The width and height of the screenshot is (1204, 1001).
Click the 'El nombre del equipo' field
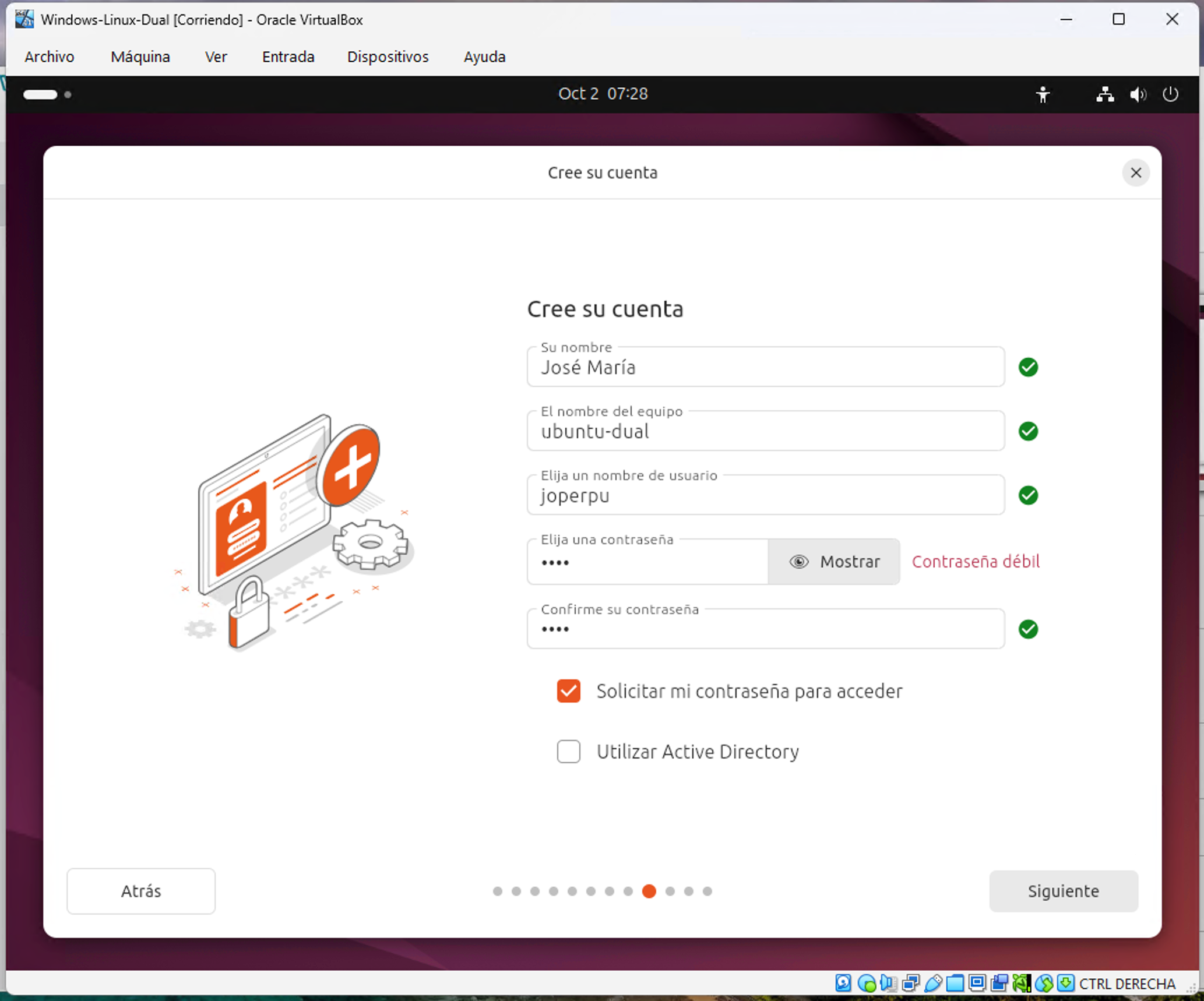pyautogui.click(x=766, y=431)
